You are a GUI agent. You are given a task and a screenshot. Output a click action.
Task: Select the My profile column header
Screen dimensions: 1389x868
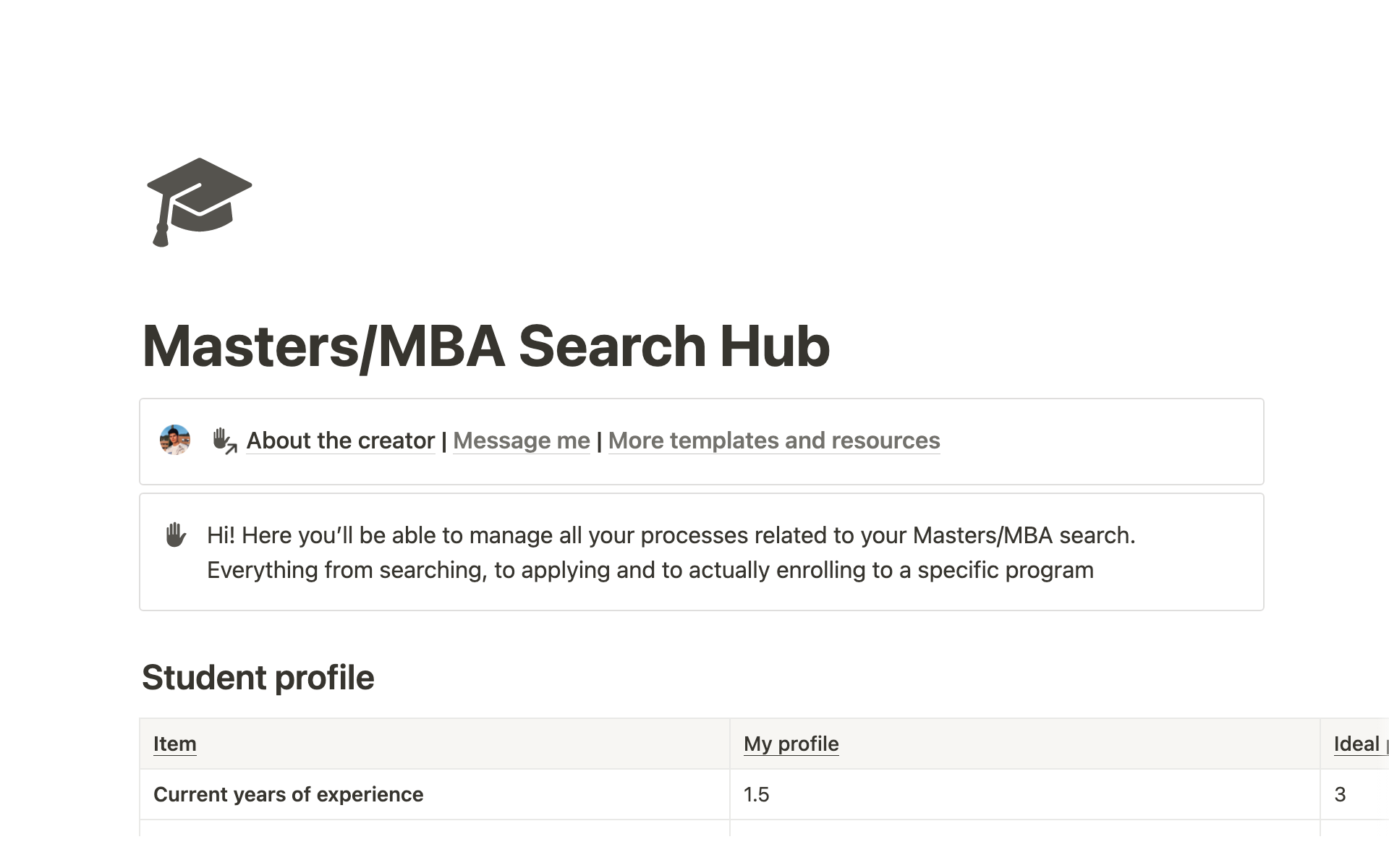(791, 744)
